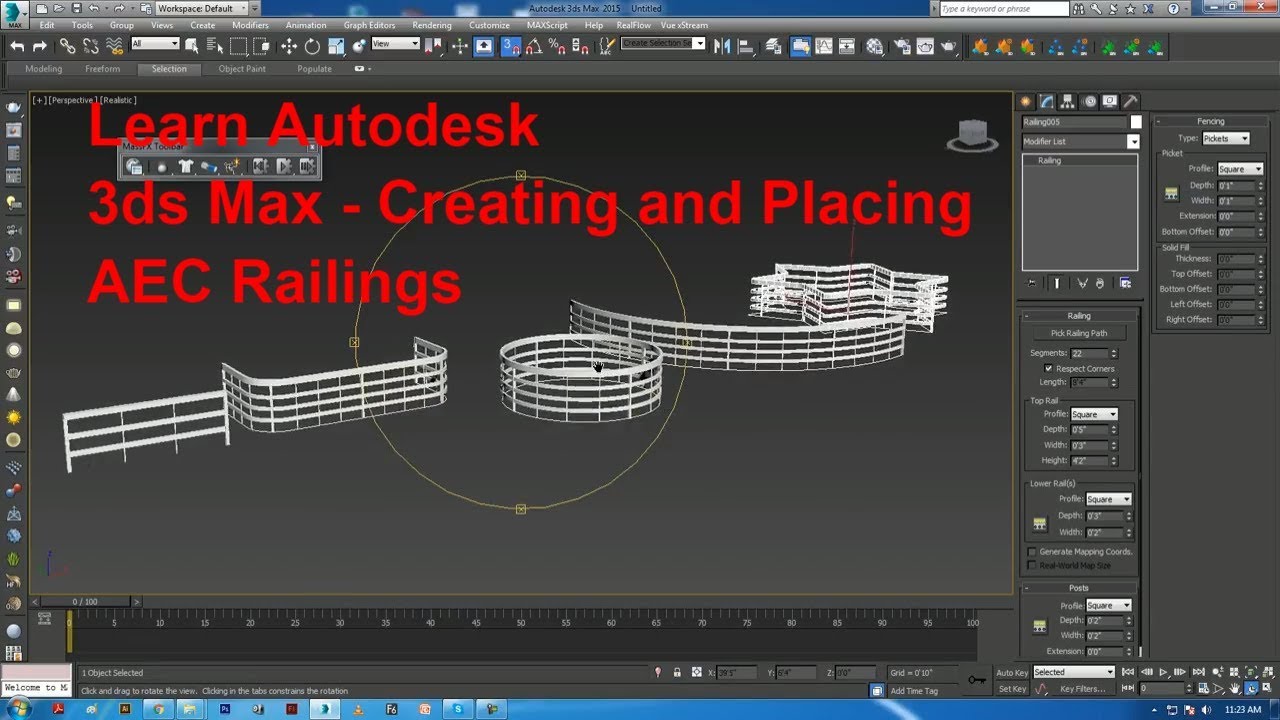Image resolution: width=1280 pixels, height=720 pixels.
Task: Switch to the Motion command panel tab
Action: pyautogui.click(x=1089, y=101)
